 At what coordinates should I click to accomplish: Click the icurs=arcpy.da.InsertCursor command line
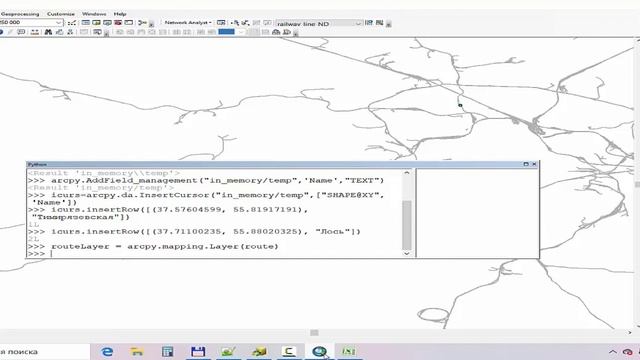206,198
